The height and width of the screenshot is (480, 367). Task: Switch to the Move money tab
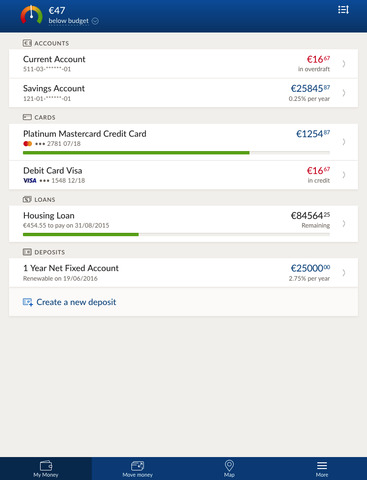click(137, 469)
